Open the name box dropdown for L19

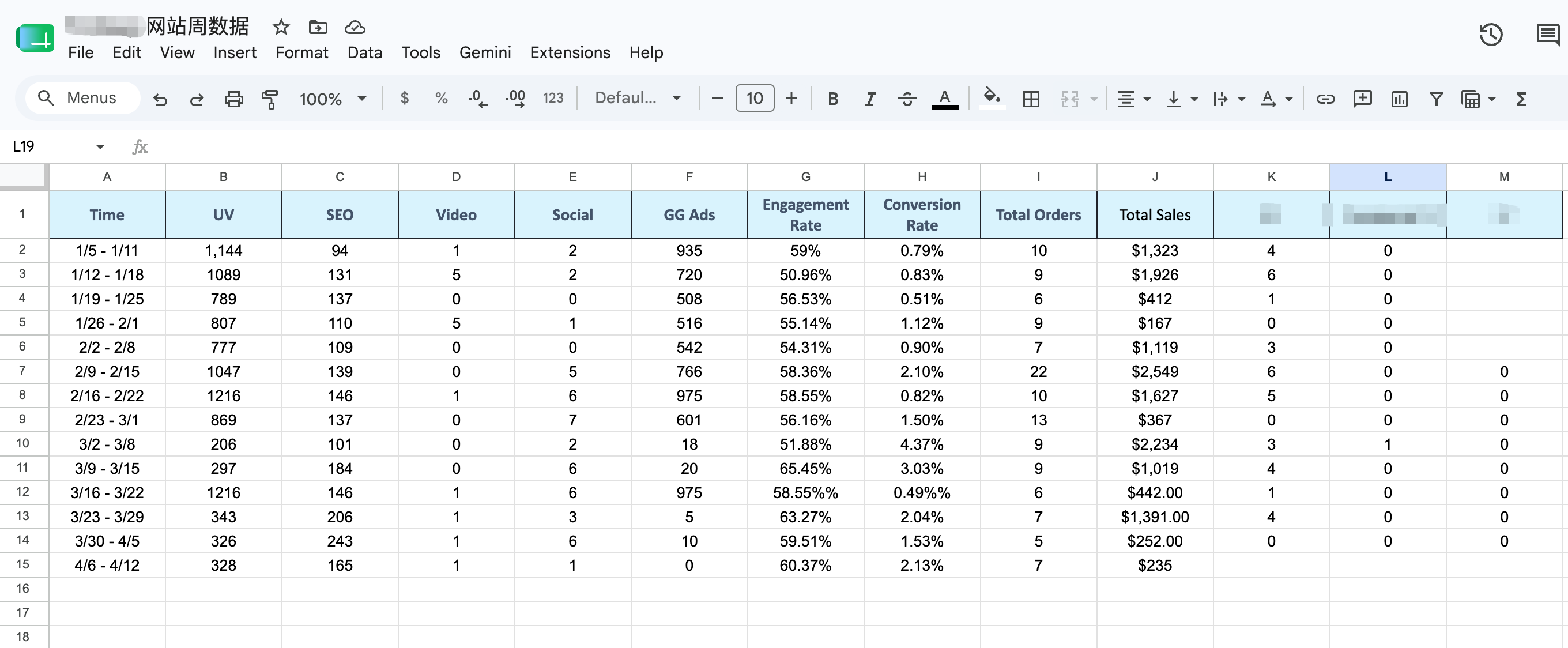click(100, 146)
